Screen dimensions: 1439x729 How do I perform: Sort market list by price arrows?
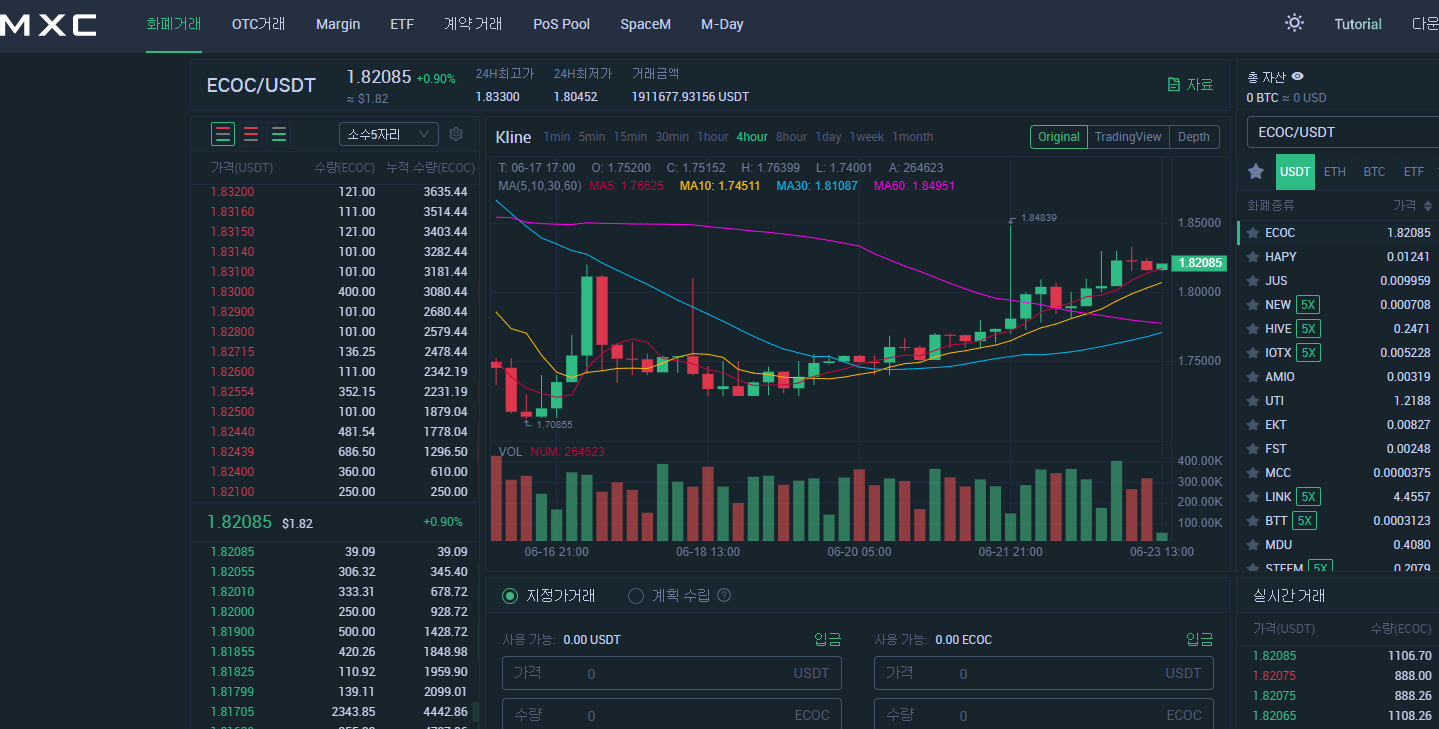[1428, 205]
